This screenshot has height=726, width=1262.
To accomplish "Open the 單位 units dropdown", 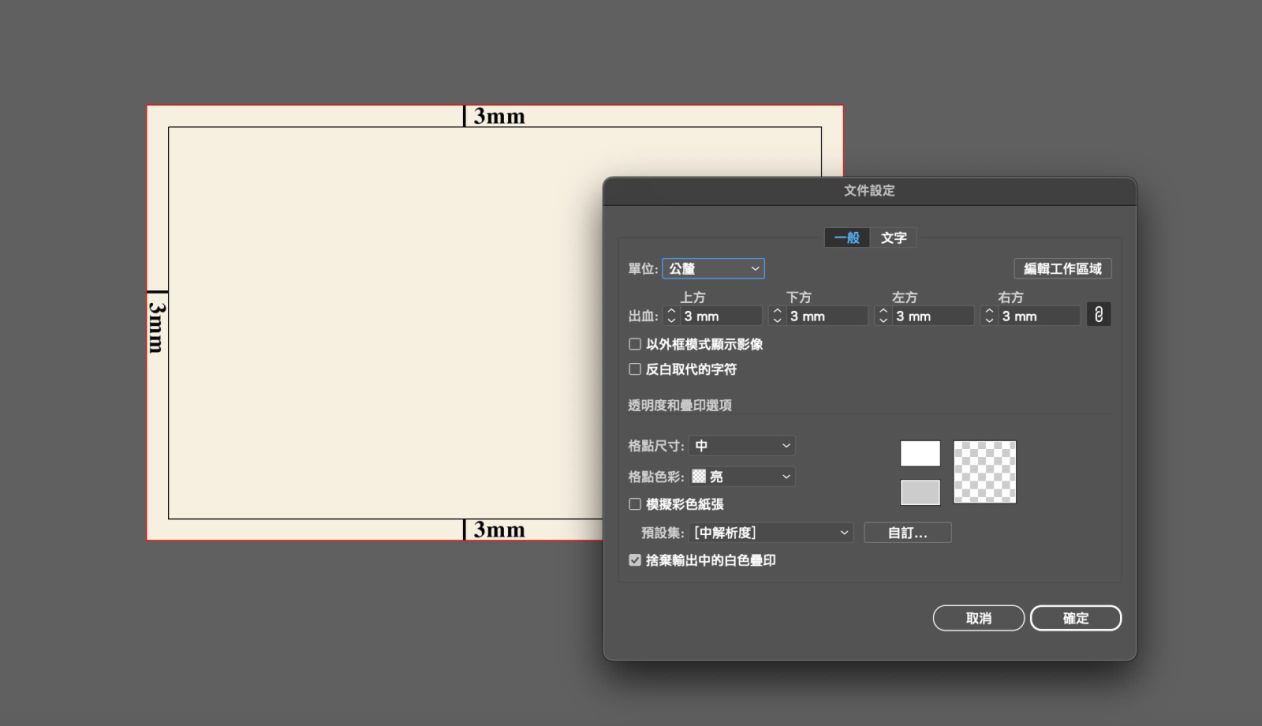I will 713,269.
